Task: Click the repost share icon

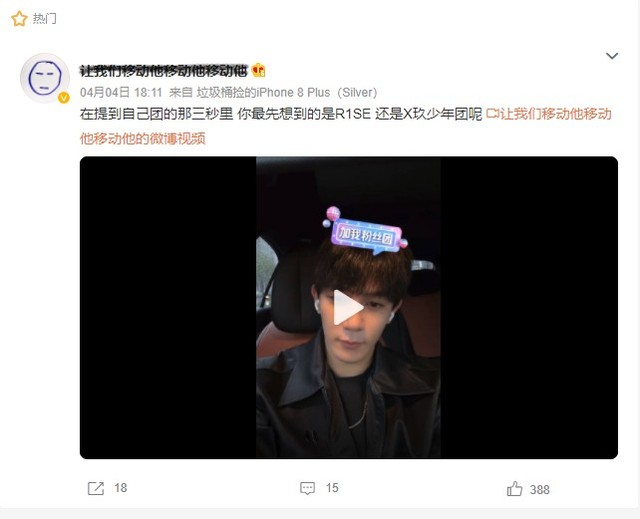Action: 96,488
